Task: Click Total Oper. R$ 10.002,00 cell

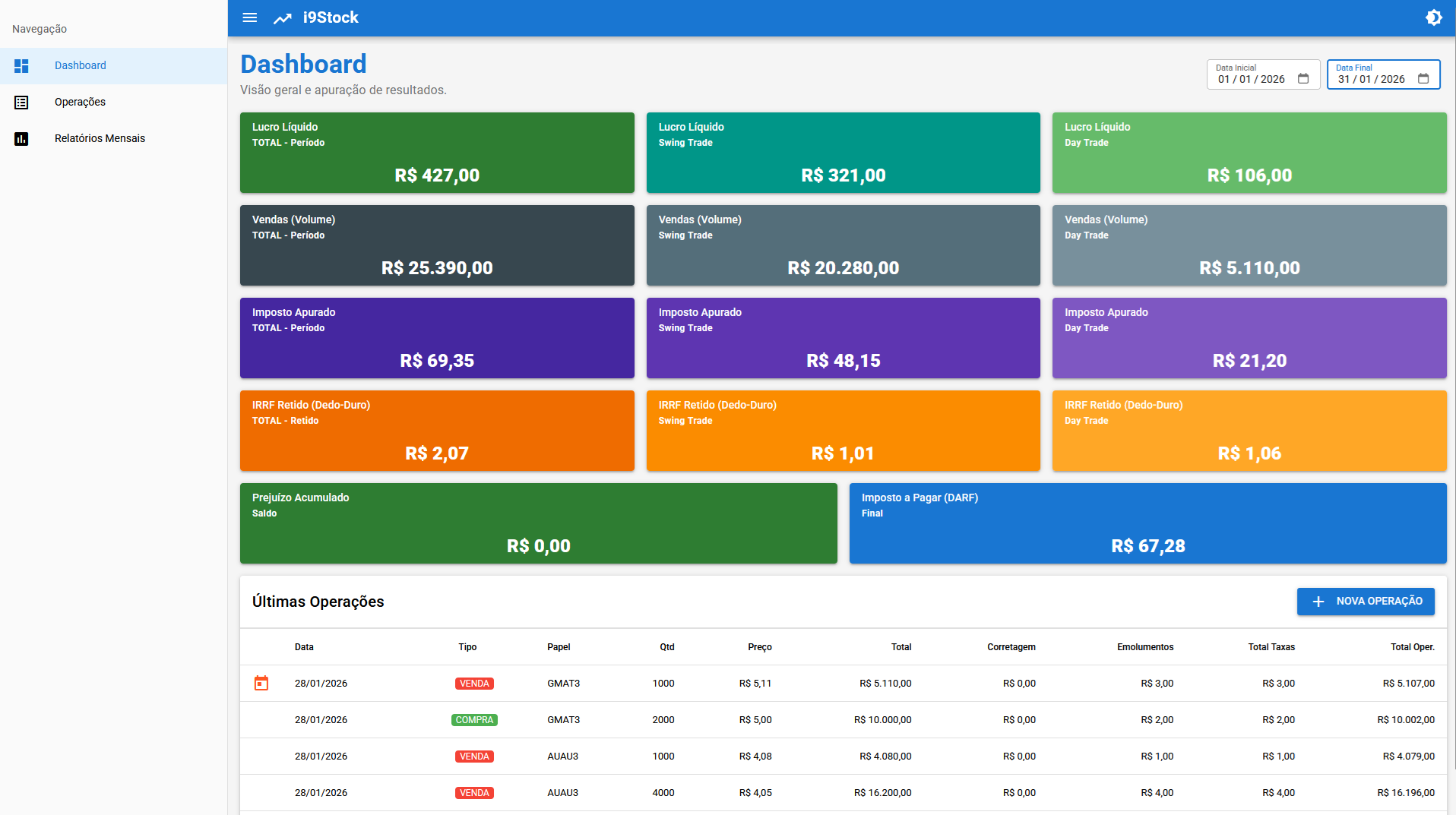Action: coord(1406,720)
